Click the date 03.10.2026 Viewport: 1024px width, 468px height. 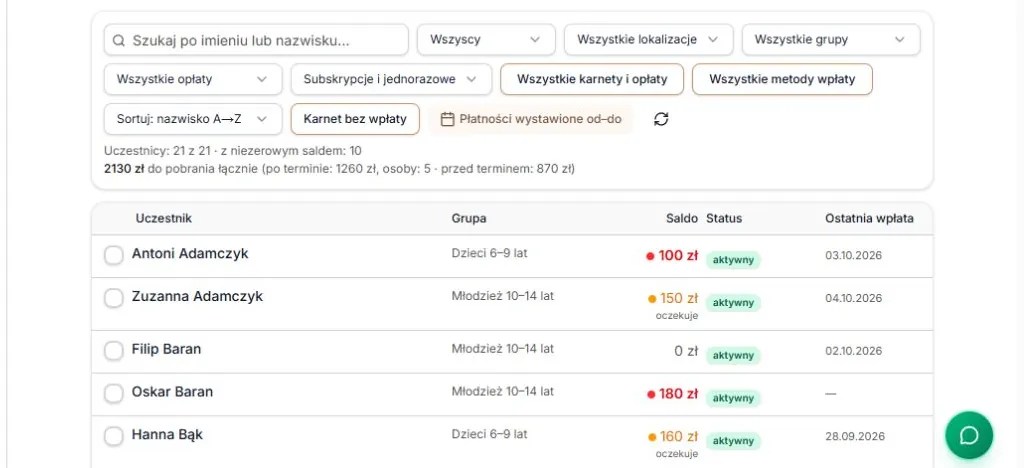854,255
